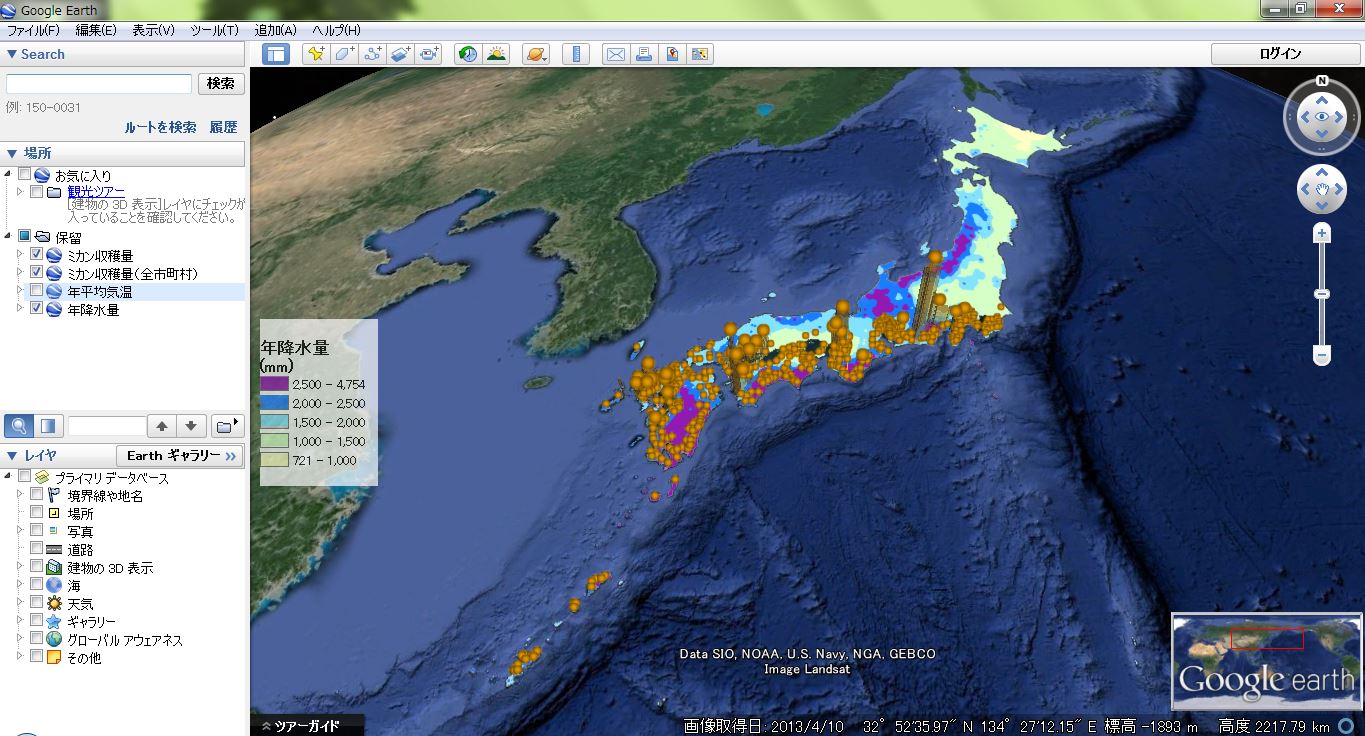Add a path from the toolbar
Viewport: 1365px width, 736px height.
click(373, 54)
